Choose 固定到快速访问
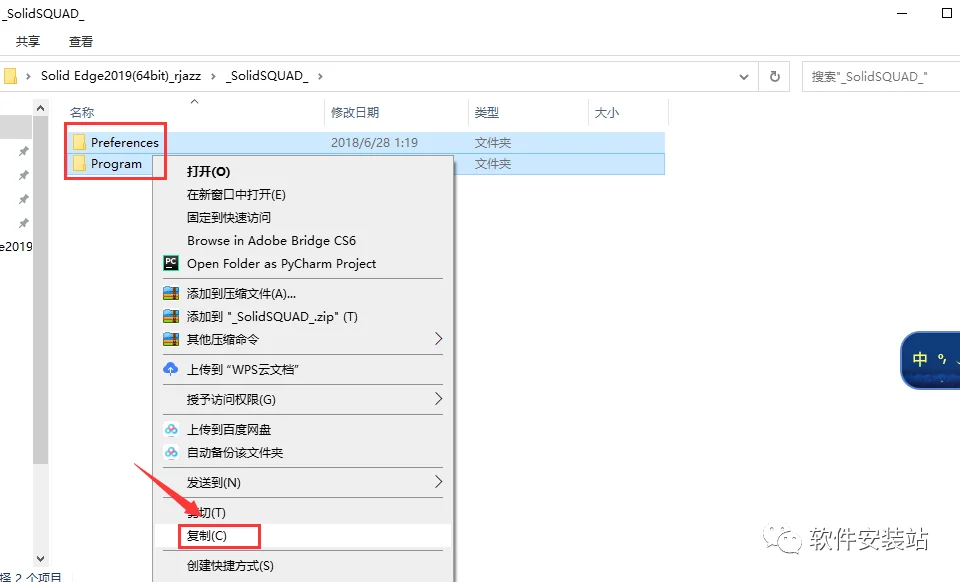This screenshot has height=582, width=960. click(x=228, y=217)
